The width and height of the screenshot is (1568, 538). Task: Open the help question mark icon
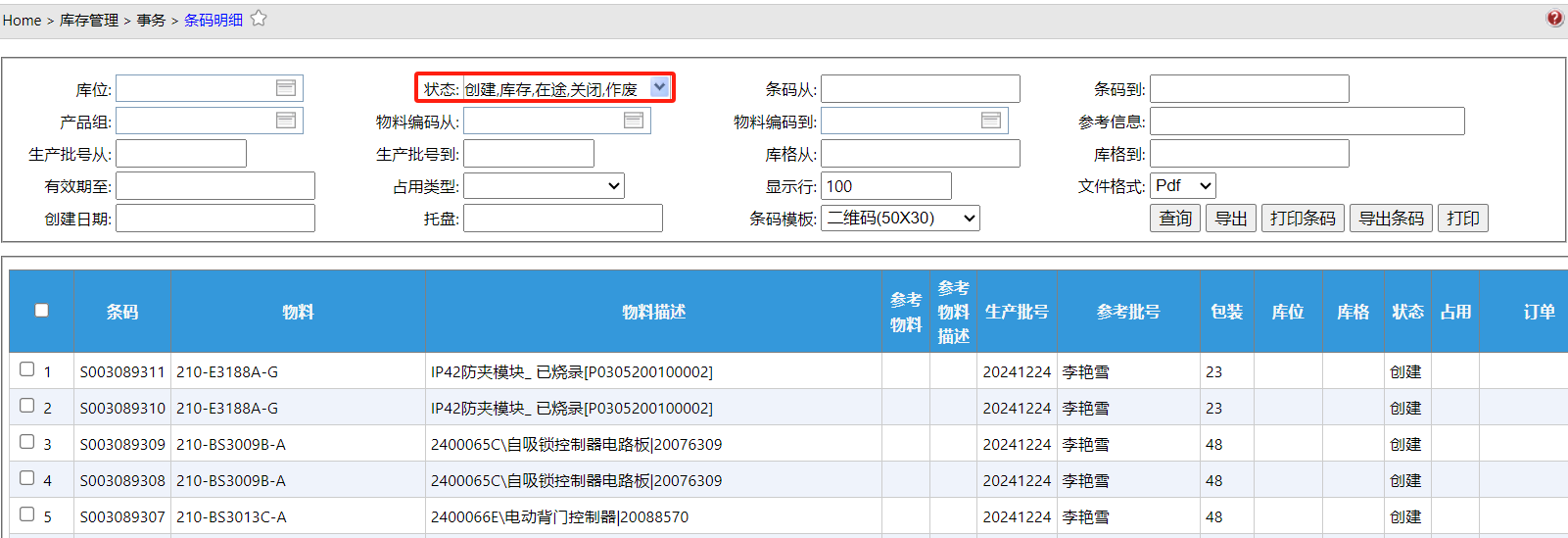(1554, 19)
